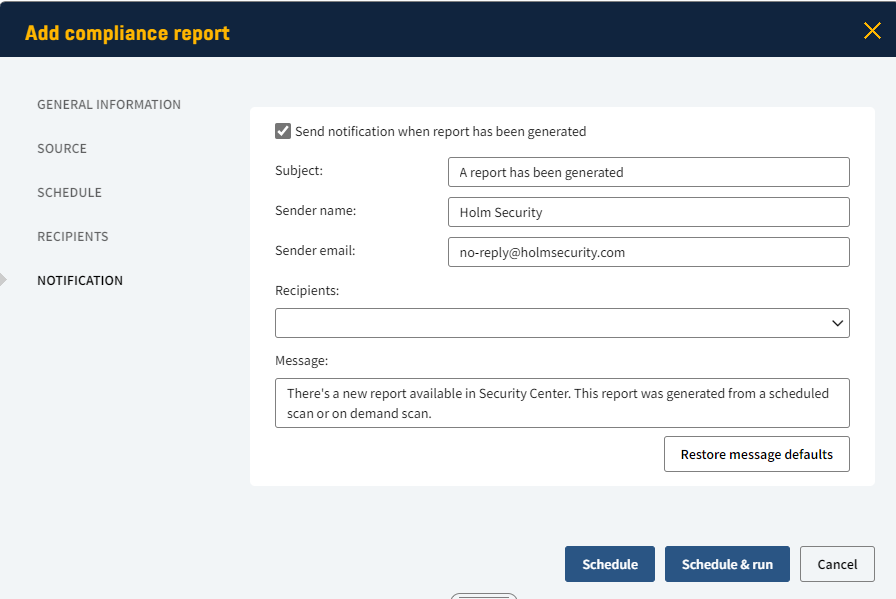Go to General Information in the sidebar
The width and height of the screenshot is (896, 599).
(x=109, y=104)
